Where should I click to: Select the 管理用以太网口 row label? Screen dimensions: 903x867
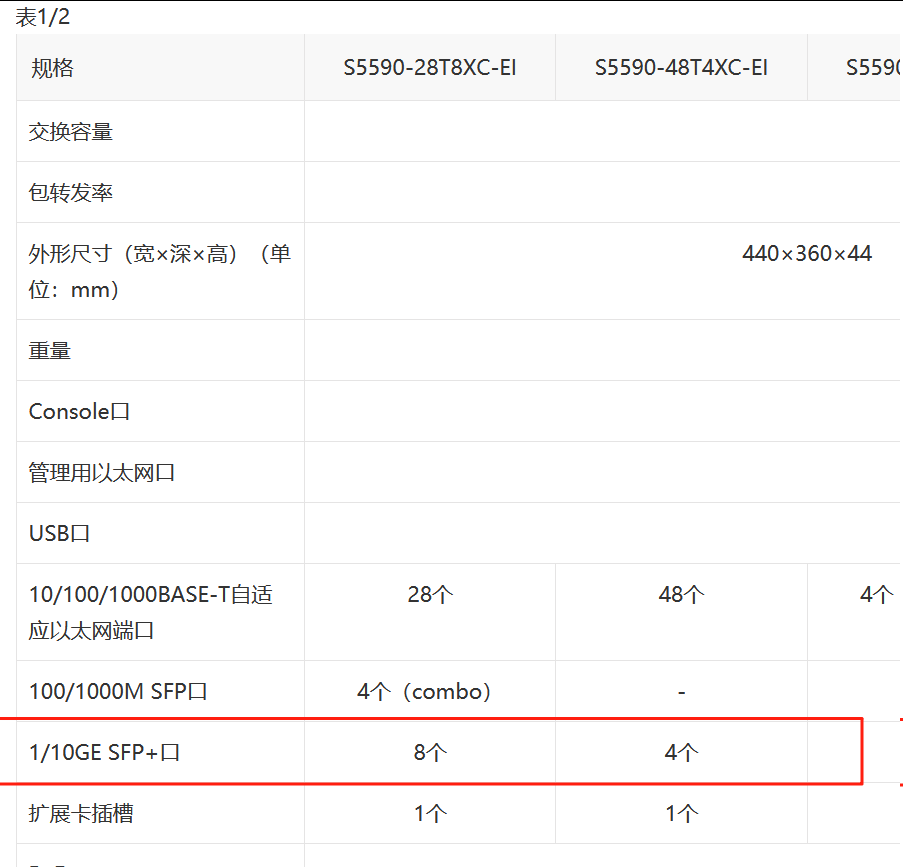click(x=102, y=473)
